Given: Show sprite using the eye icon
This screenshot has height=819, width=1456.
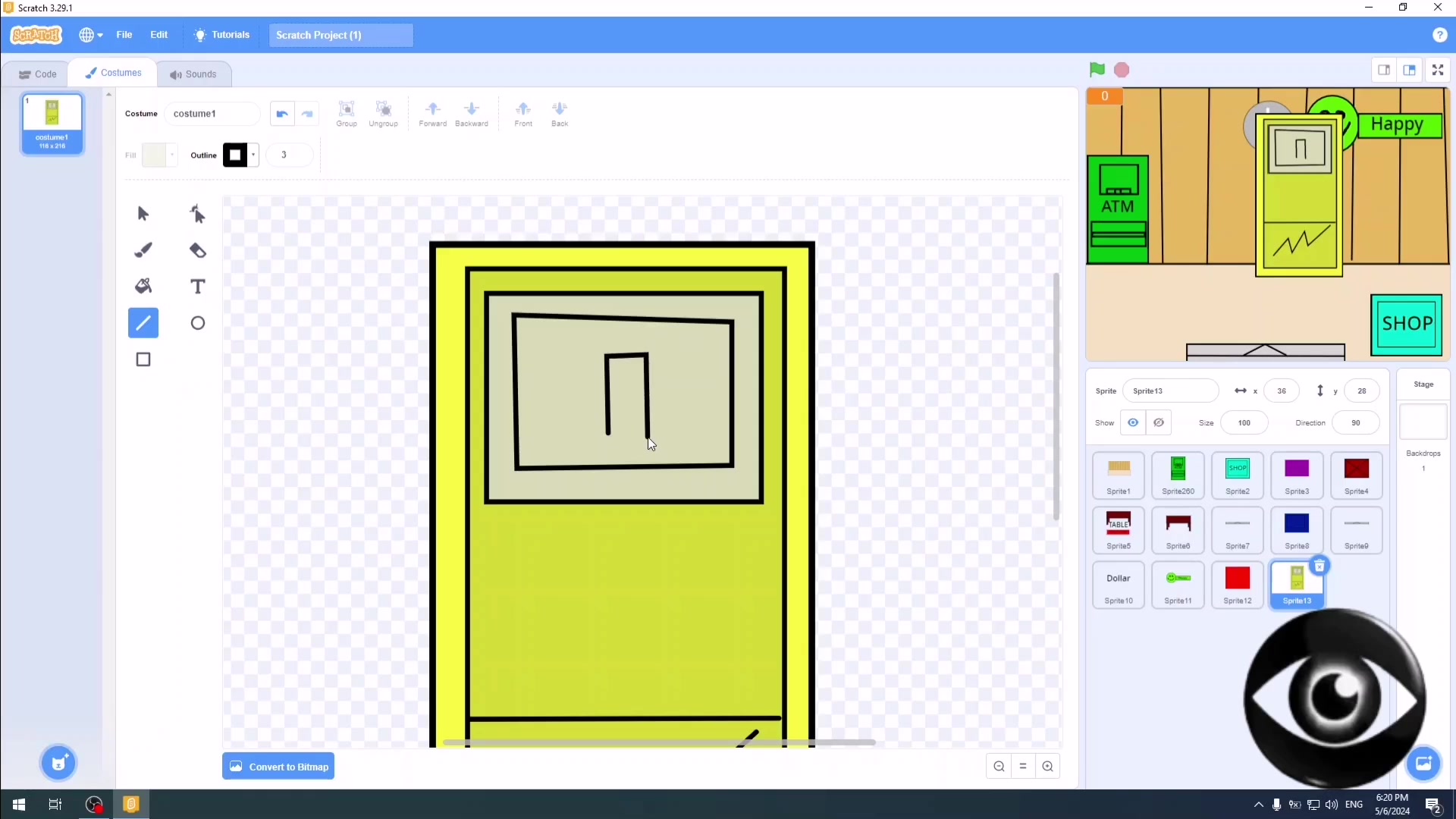Looking at the screenshot, I should pos(1133,422).
